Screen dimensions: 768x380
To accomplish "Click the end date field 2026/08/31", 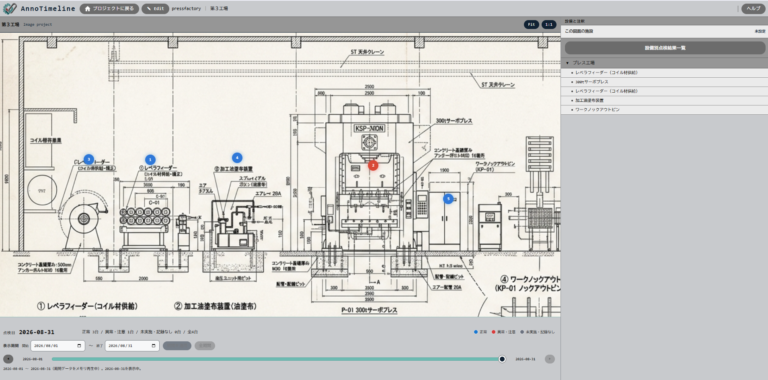I will point(132,346).
